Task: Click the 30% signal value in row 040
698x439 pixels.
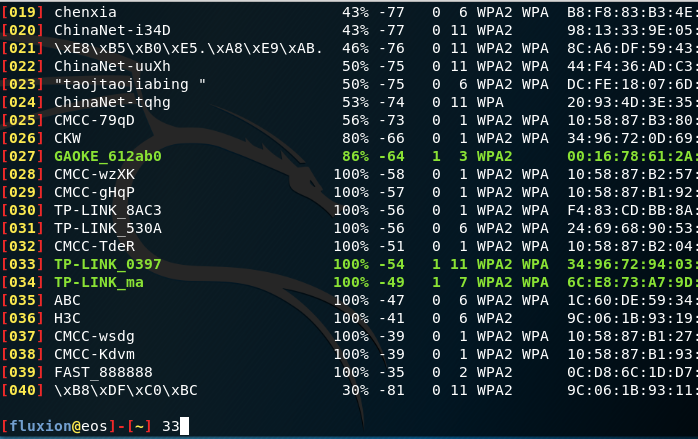Action: coord(355,390)
